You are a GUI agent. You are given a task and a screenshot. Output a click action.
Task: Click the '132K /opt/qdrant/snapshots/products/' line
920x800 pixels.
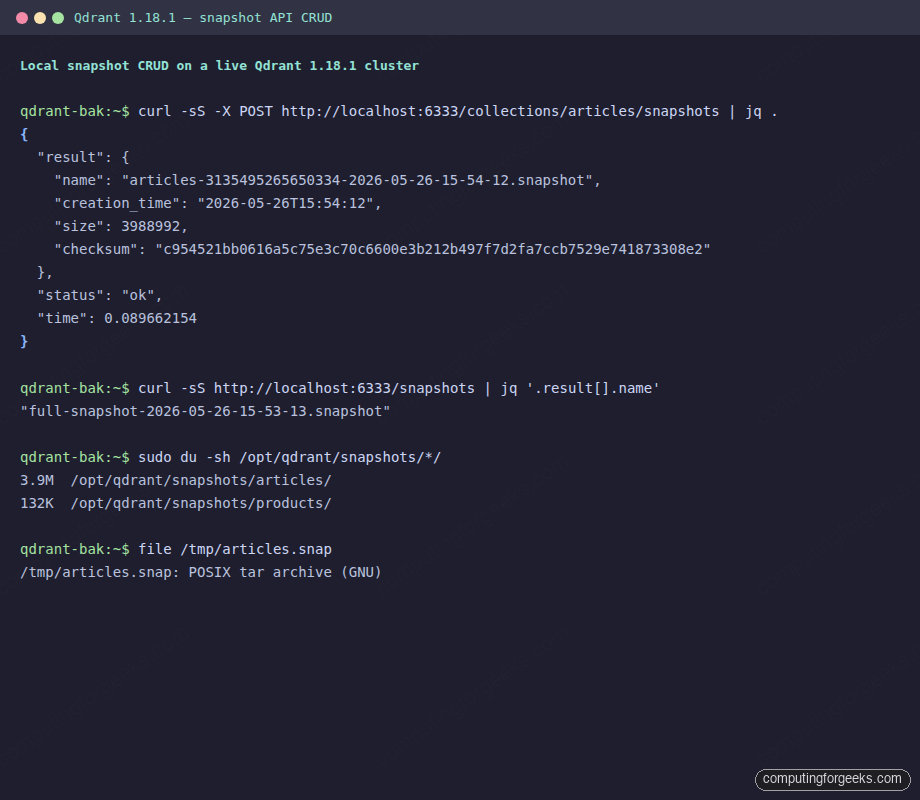point(175,504)
